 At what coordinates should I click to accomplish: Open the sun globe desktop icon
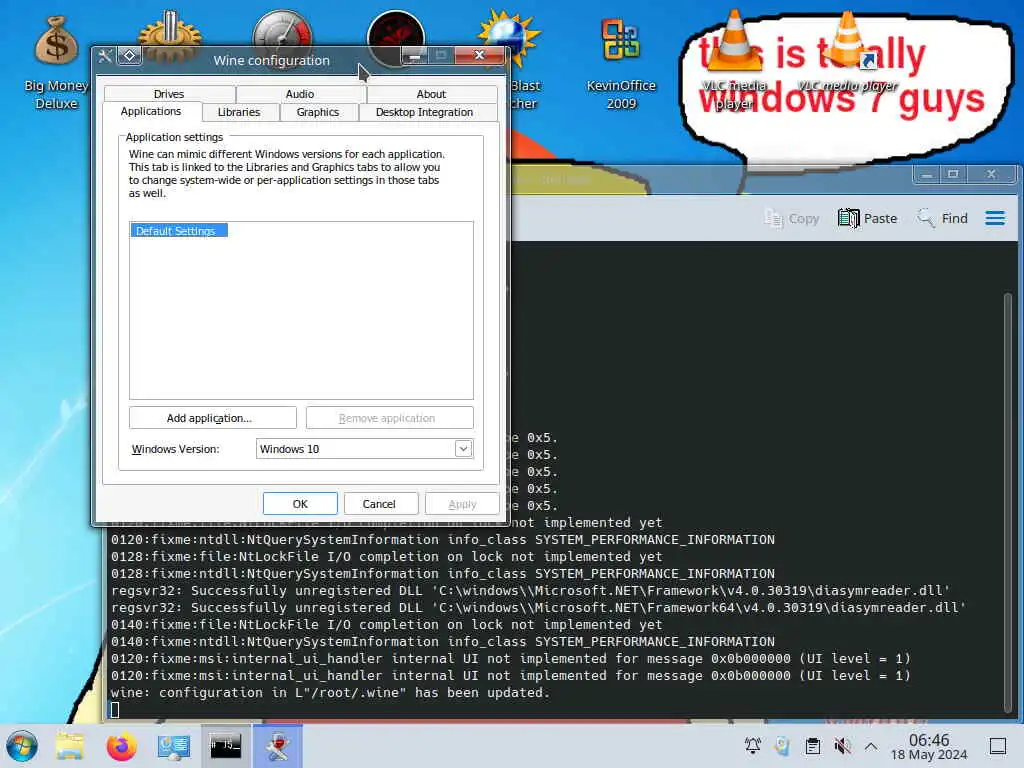(509, 38)
